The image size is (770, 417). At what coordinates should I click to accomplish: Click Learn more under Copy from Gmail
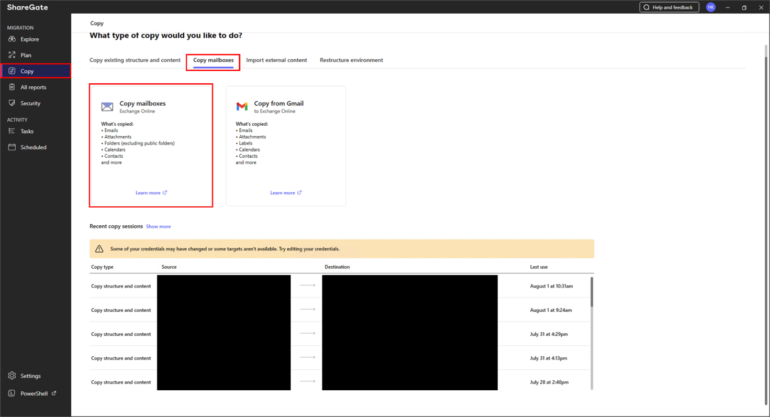coord(285,192)
